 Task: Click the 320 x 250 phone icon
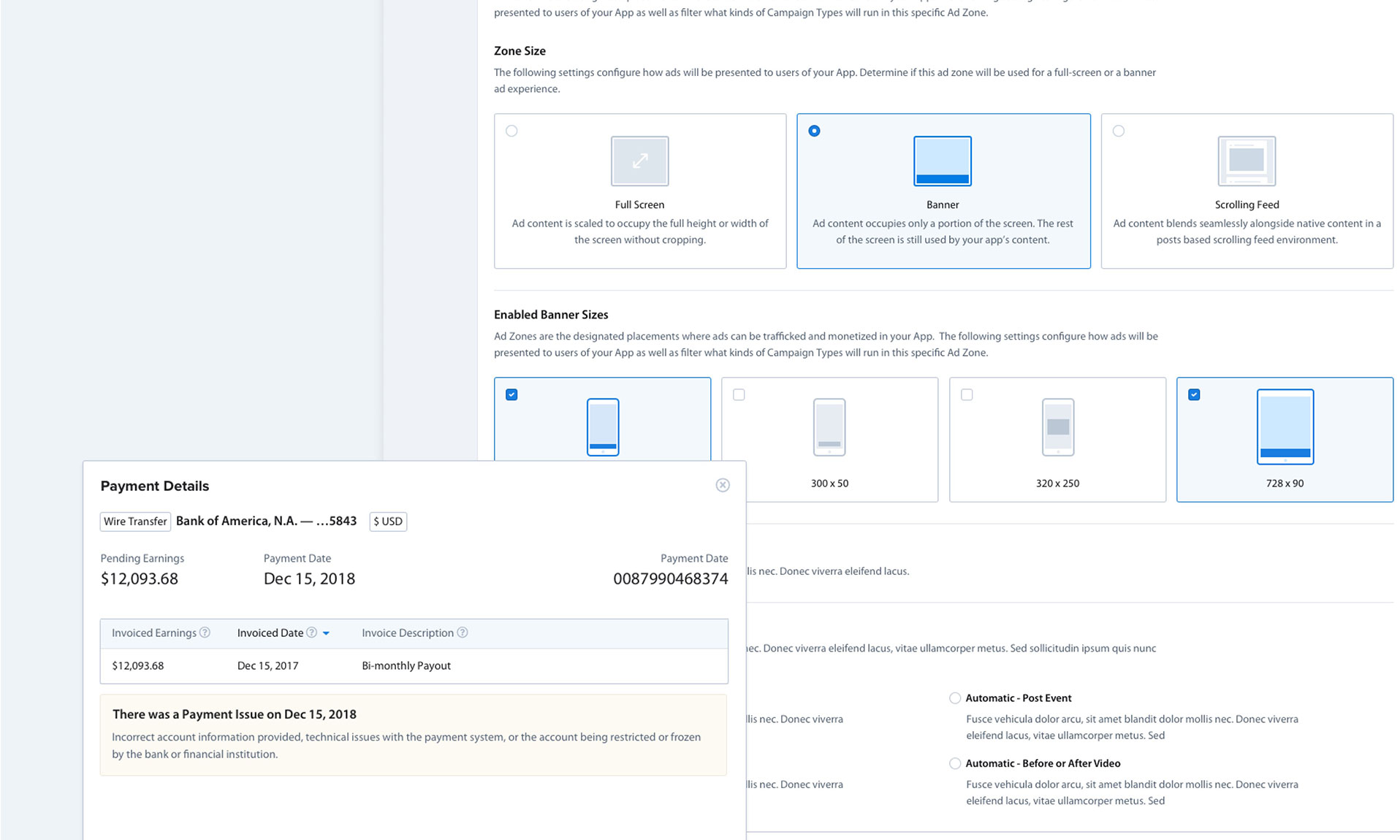pyautogui.click(x=1057, y=427)
